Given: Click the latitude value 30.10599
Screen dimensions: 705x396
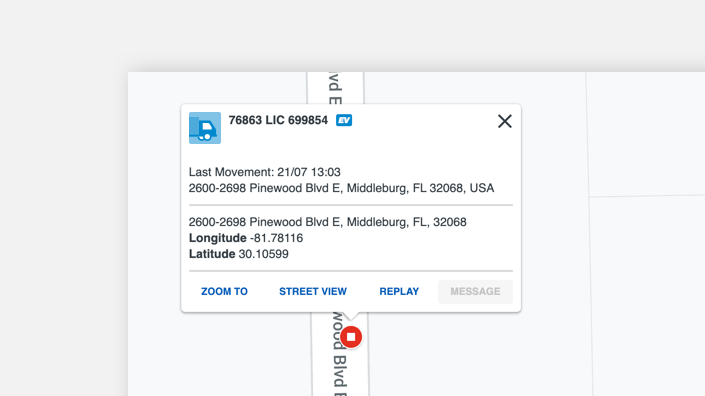Looking at the screenshot, I should [263, 254].
